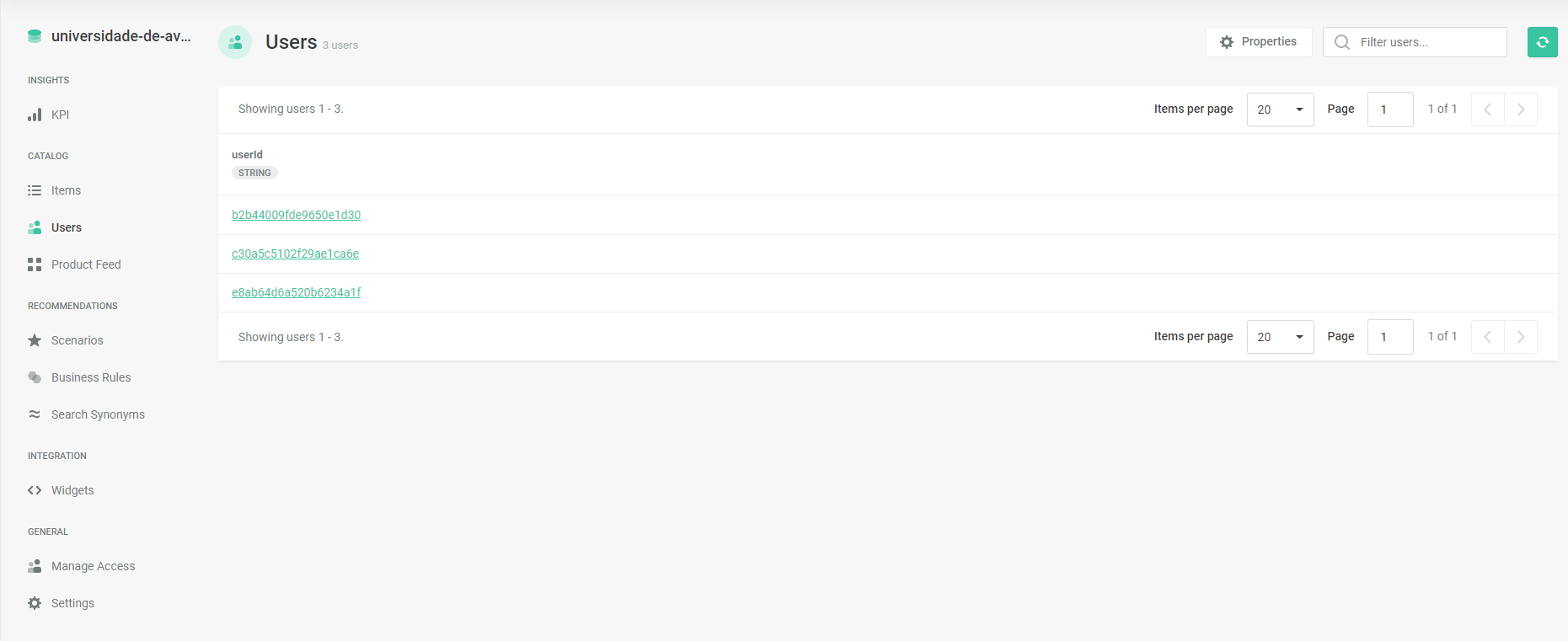Click the Page number input box
Viewport: 1568px width, 641px height.
[x=1390, y=109]
